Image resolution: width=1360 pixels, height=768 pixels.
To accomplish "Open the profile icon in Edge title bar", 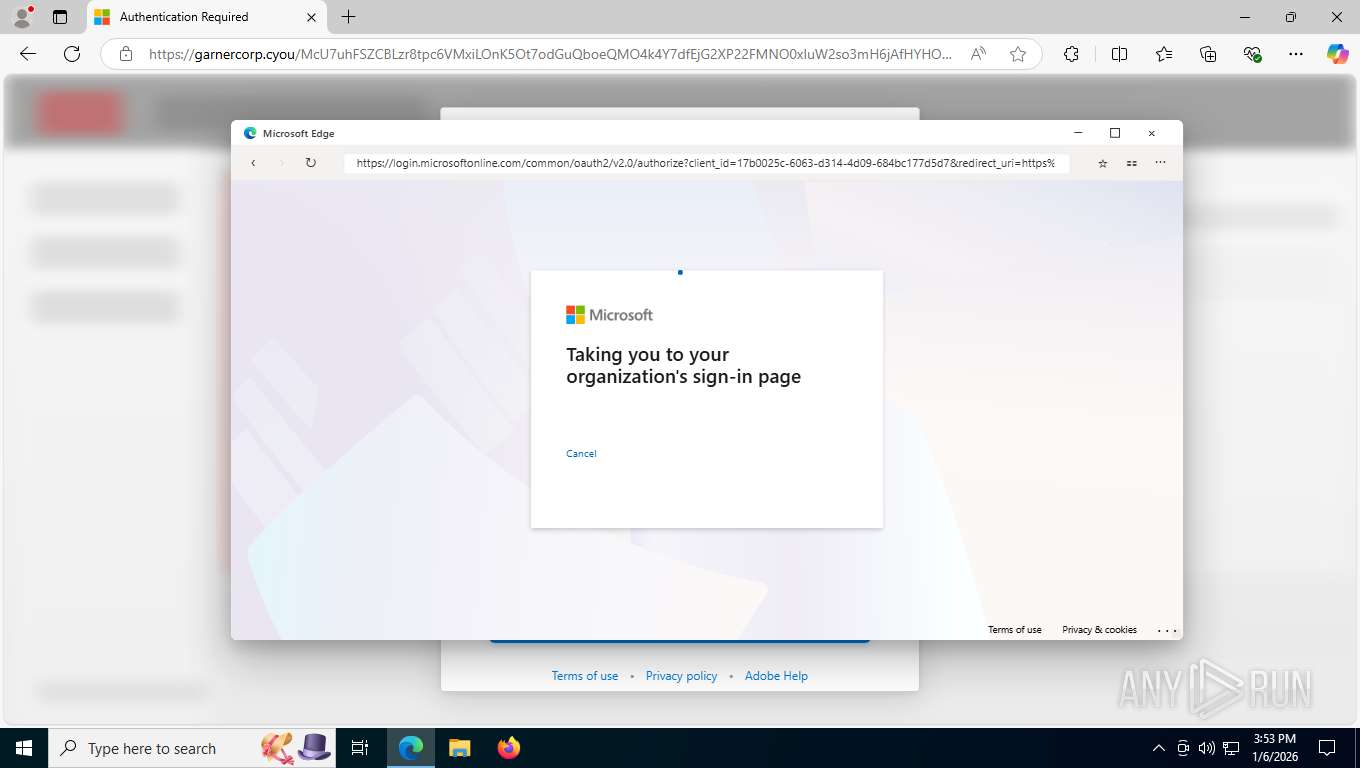I will tap(21, 17).
